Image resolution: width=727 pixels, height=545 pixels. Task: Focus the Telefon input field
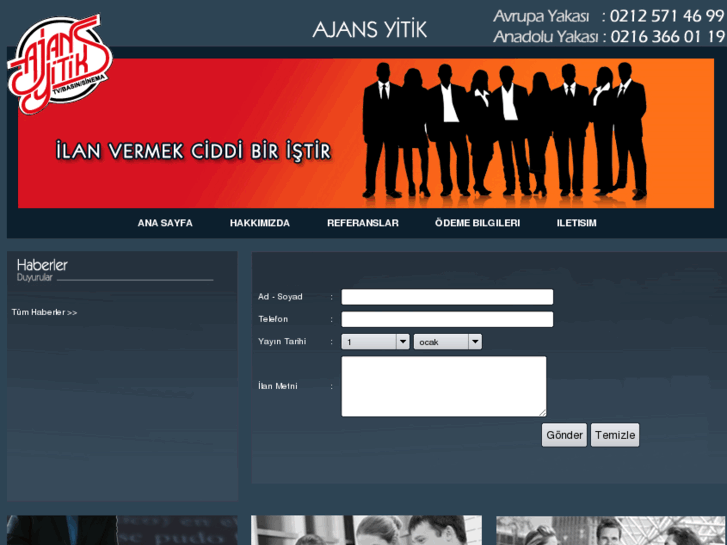coord(447,319)
